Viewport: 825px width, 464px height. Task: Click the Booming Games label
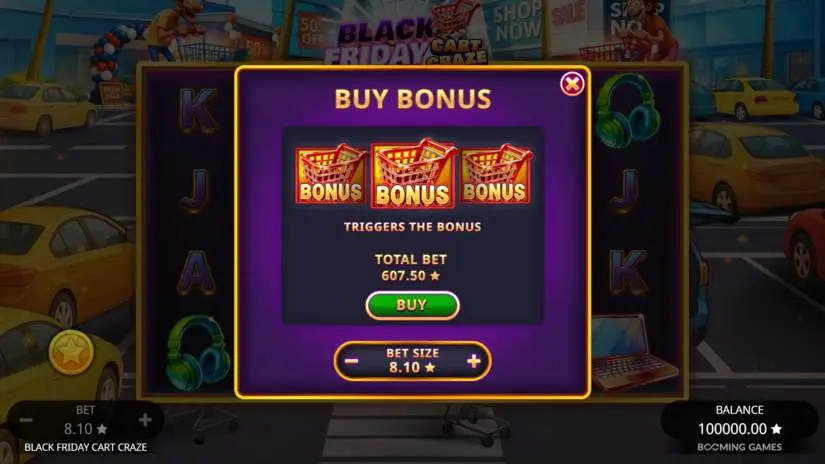739,447
